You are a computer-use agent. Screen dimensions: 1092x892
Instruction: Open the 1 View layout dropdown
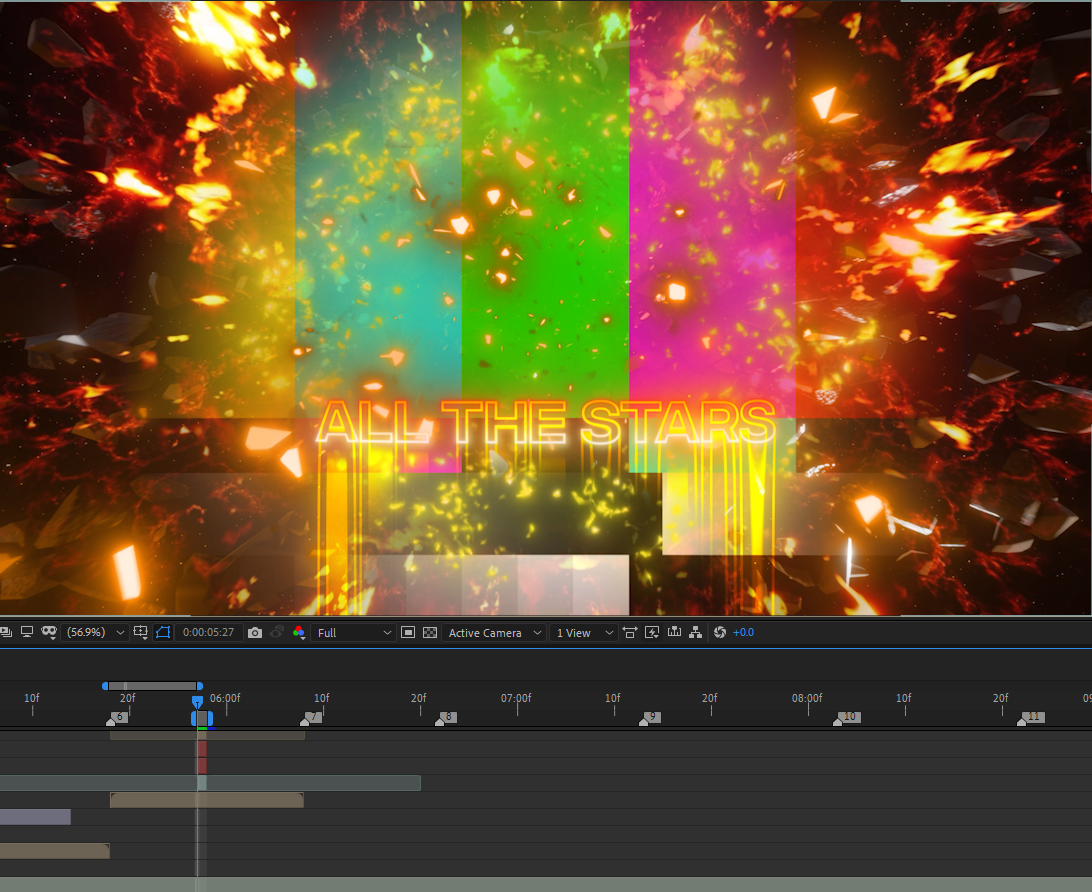point(584,632)
